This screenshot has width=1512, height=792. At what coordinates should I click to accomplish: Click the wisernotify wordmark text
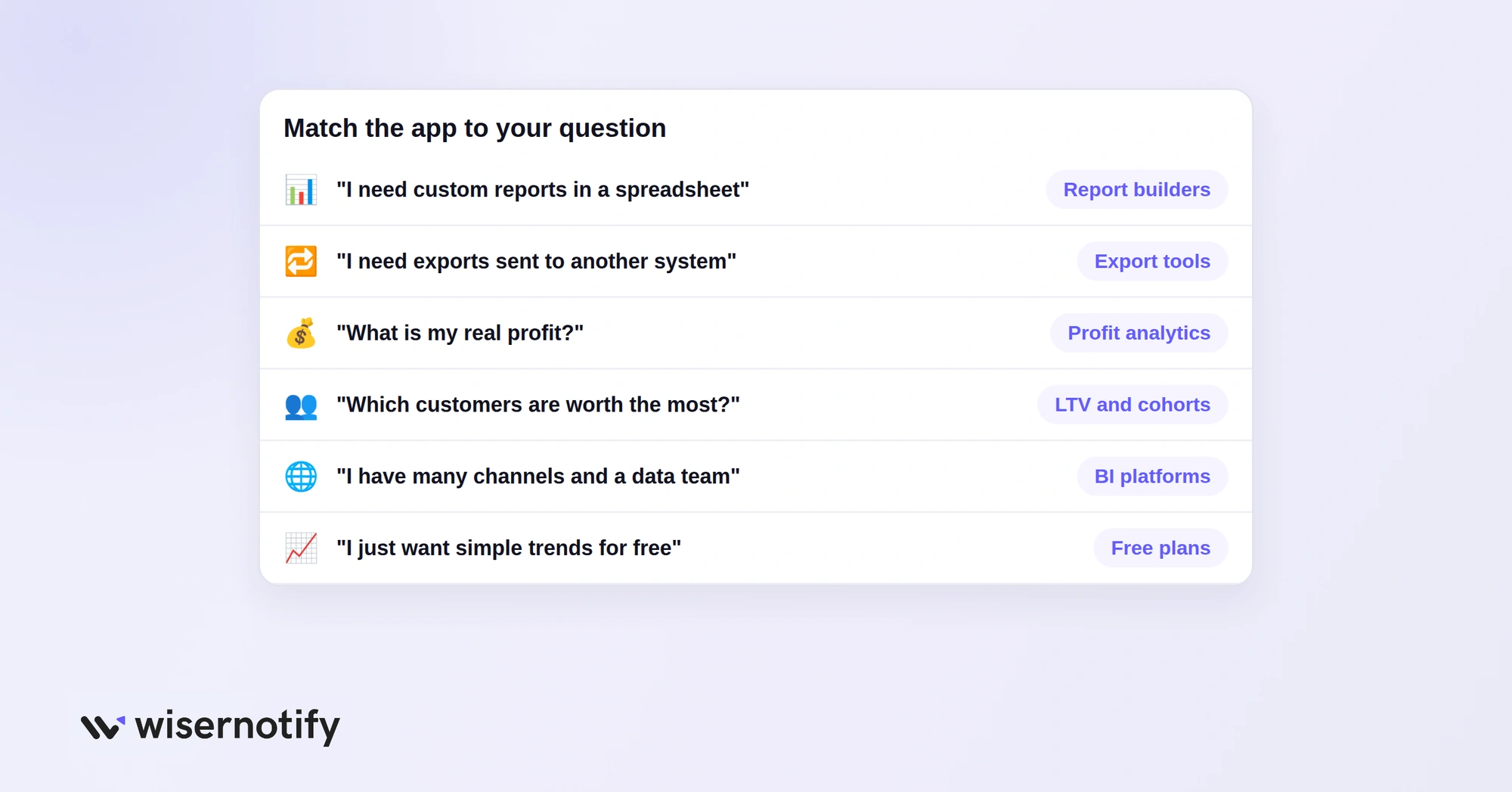(237, 727)
